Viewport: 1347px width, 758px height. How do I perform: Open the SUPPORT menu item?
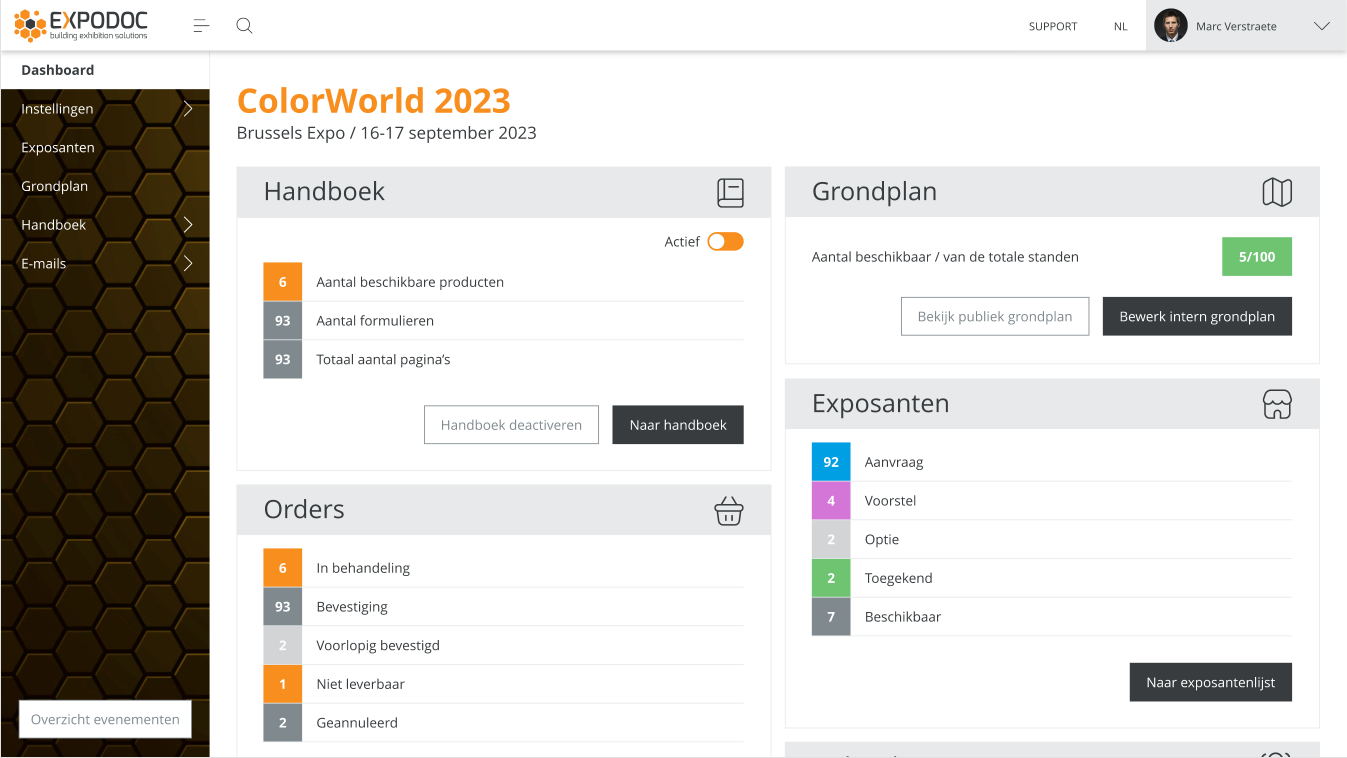[1052, 25]
